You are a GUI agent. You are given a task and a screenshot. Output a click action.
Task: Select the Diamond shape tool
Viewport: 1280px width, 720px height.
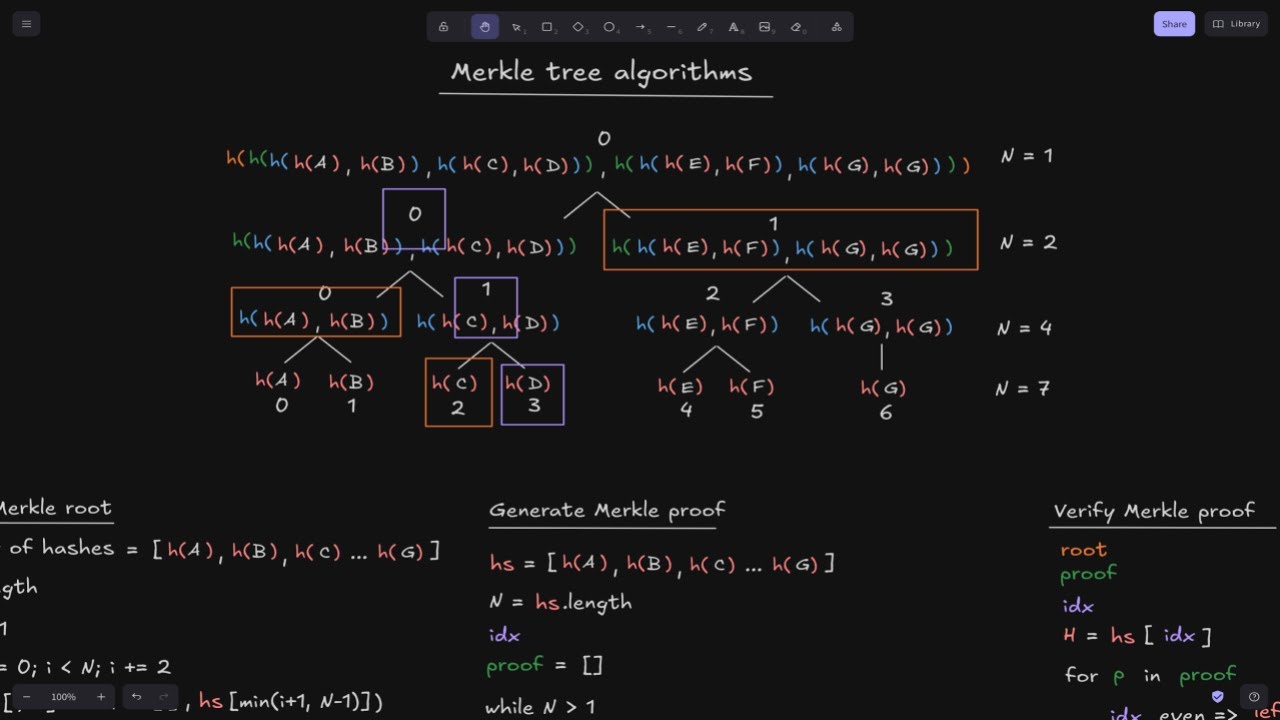pyautogui.click(x=578, y=27)
